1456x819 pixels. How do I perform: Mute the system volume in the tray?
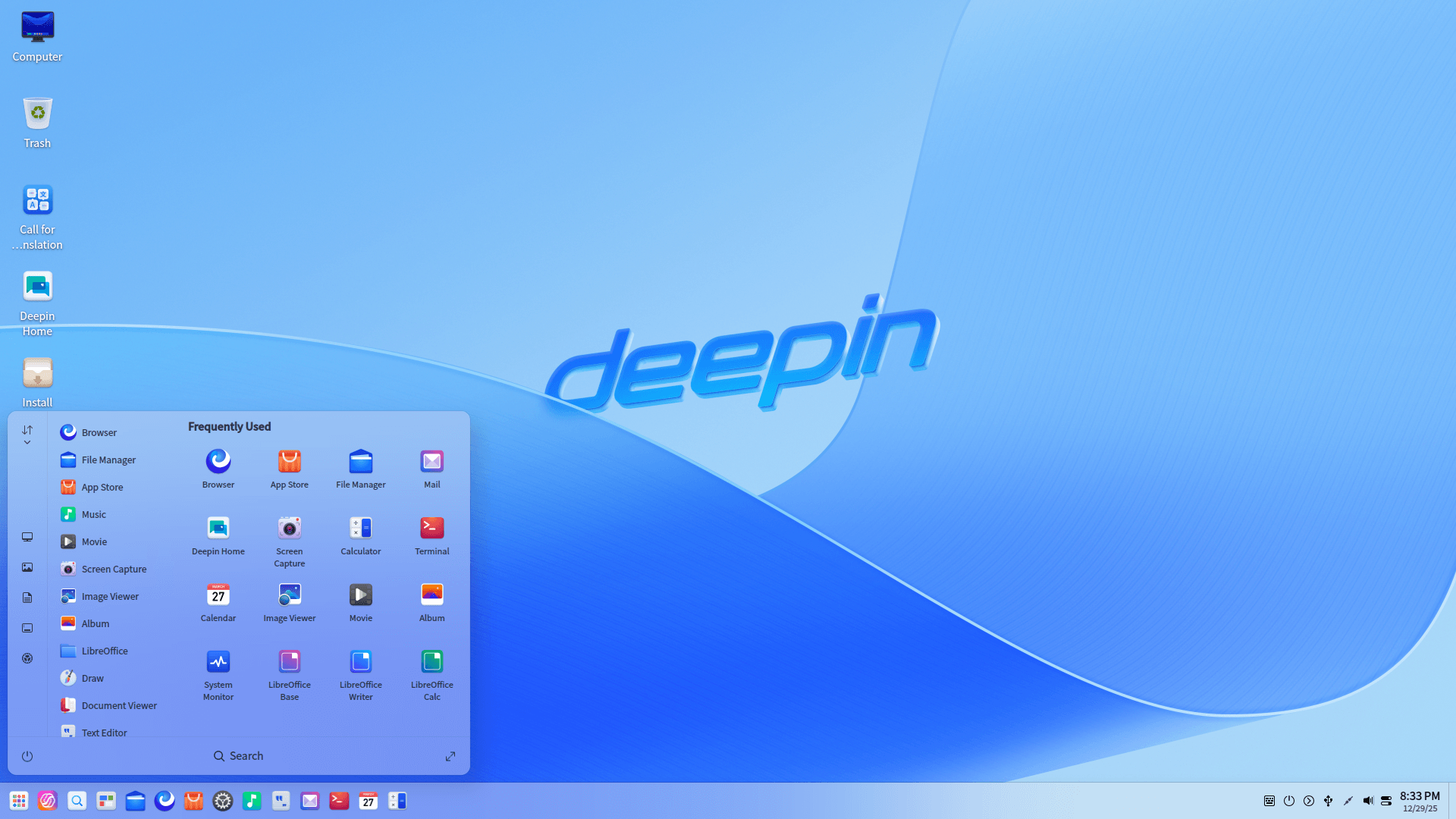[x=1368, y=800]
